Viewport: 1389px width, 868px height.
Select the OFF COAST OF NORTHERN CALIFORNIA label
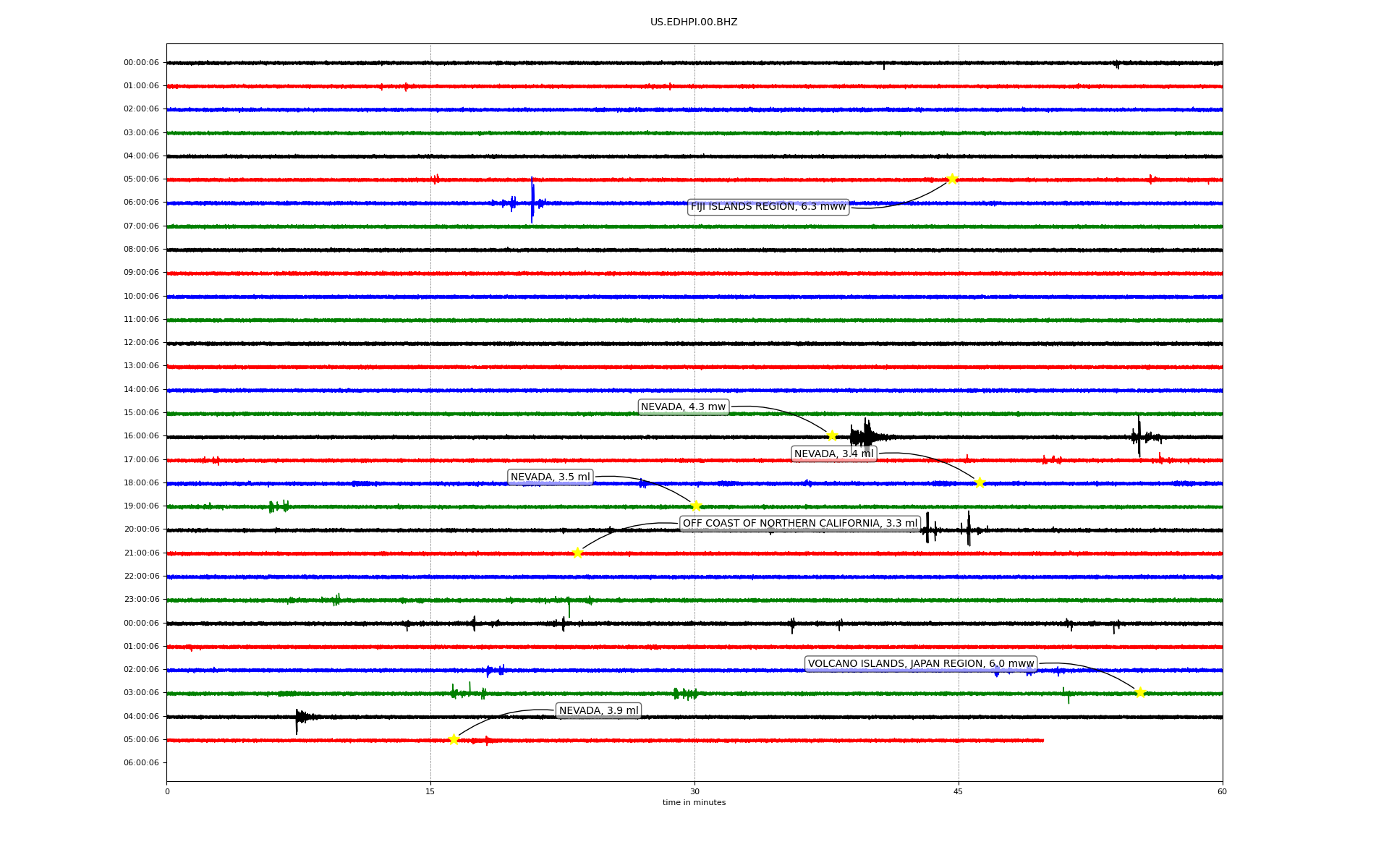[799, 524]
